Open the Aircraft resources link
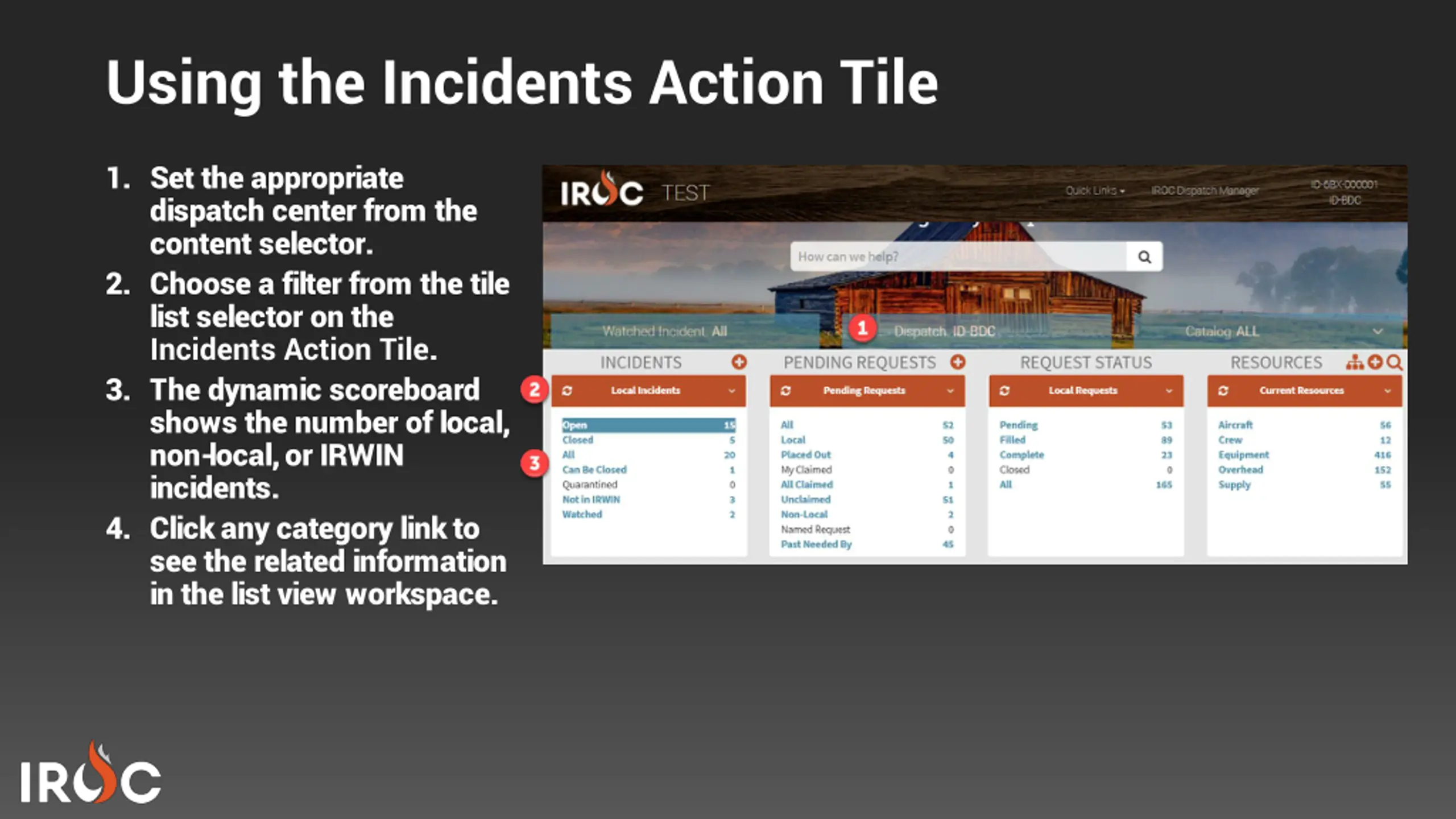The image size is (1456, 819). (1235, 425)
